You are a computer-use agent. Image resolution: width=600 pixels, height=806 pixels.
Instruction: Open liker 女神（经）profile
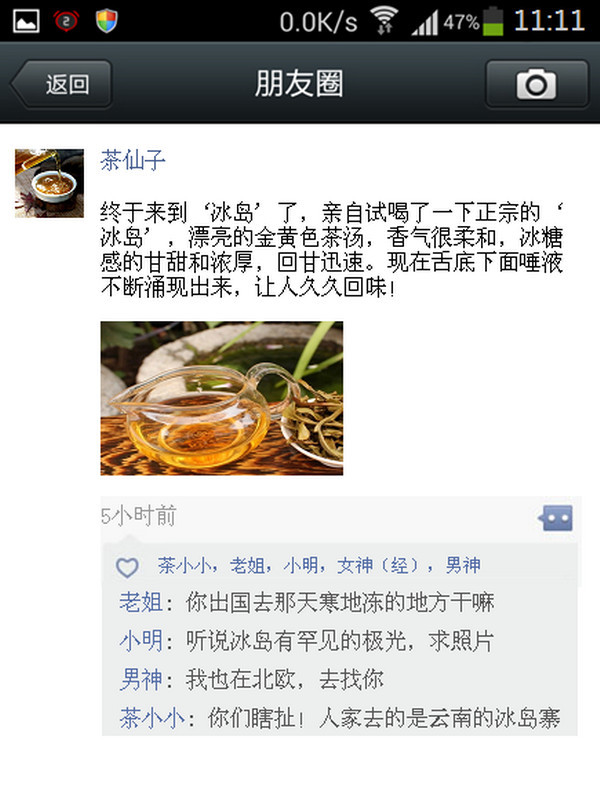(x=378, y=565)
